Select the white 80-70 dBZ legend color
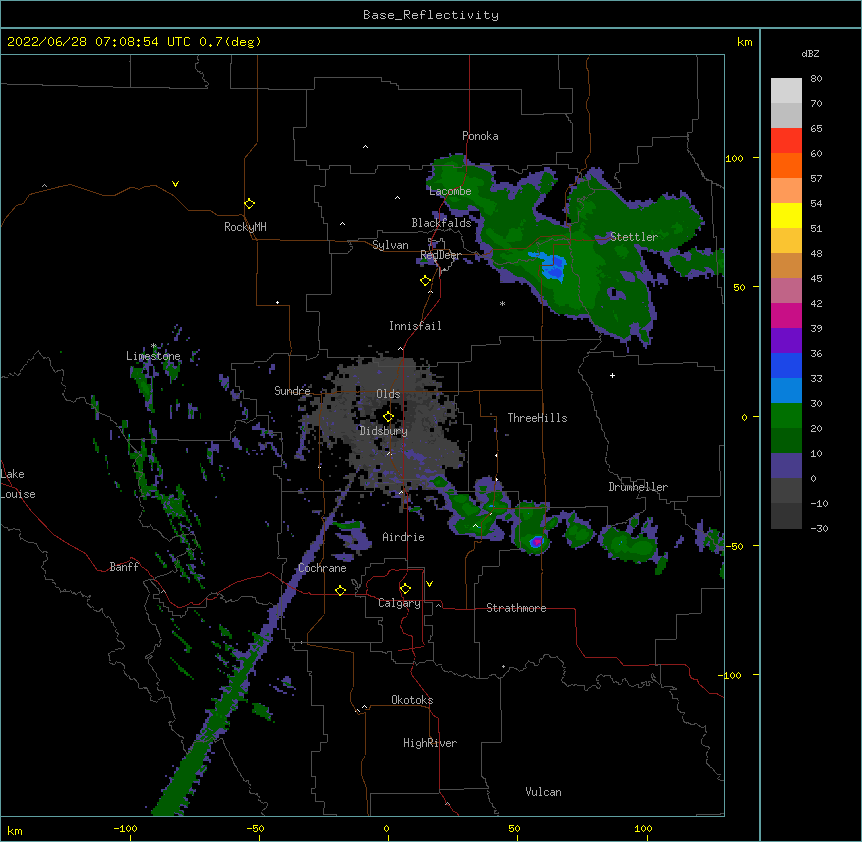The image size is (862, 842). 786,91
